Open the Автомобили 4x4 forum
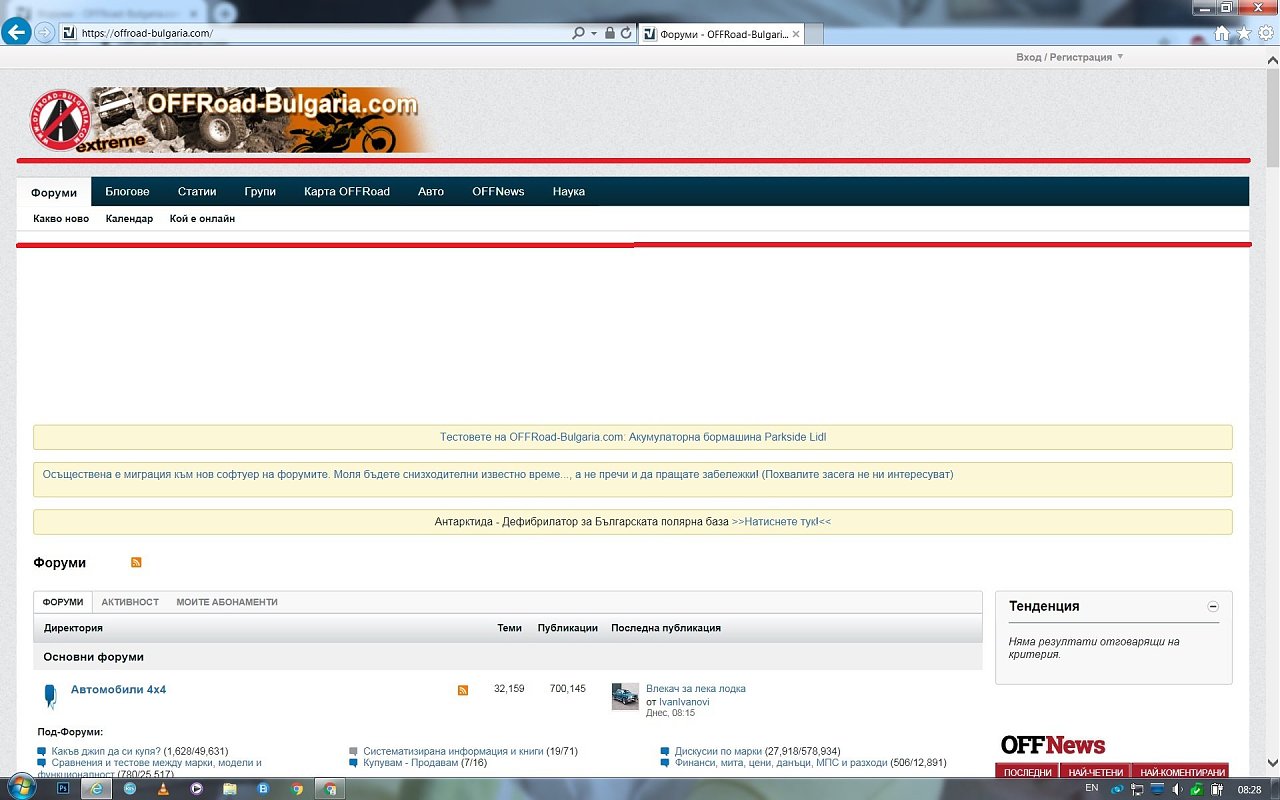Image resolution: width=1280 pixels, height=800 pixels. 118,690
